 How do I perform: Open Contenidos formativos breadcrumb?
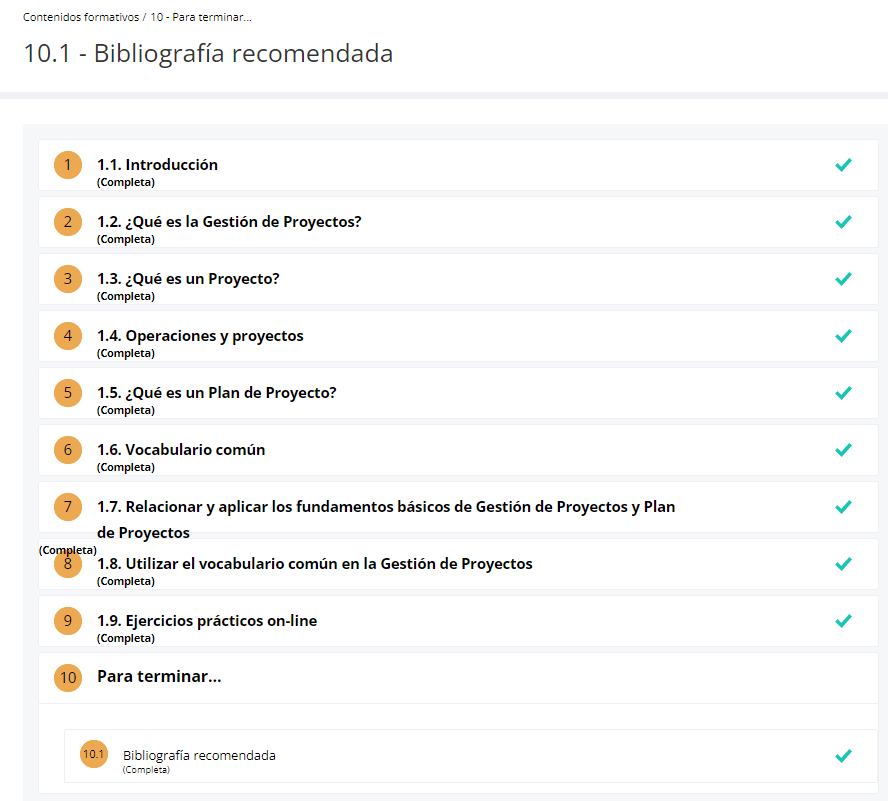tap(81, 17)
